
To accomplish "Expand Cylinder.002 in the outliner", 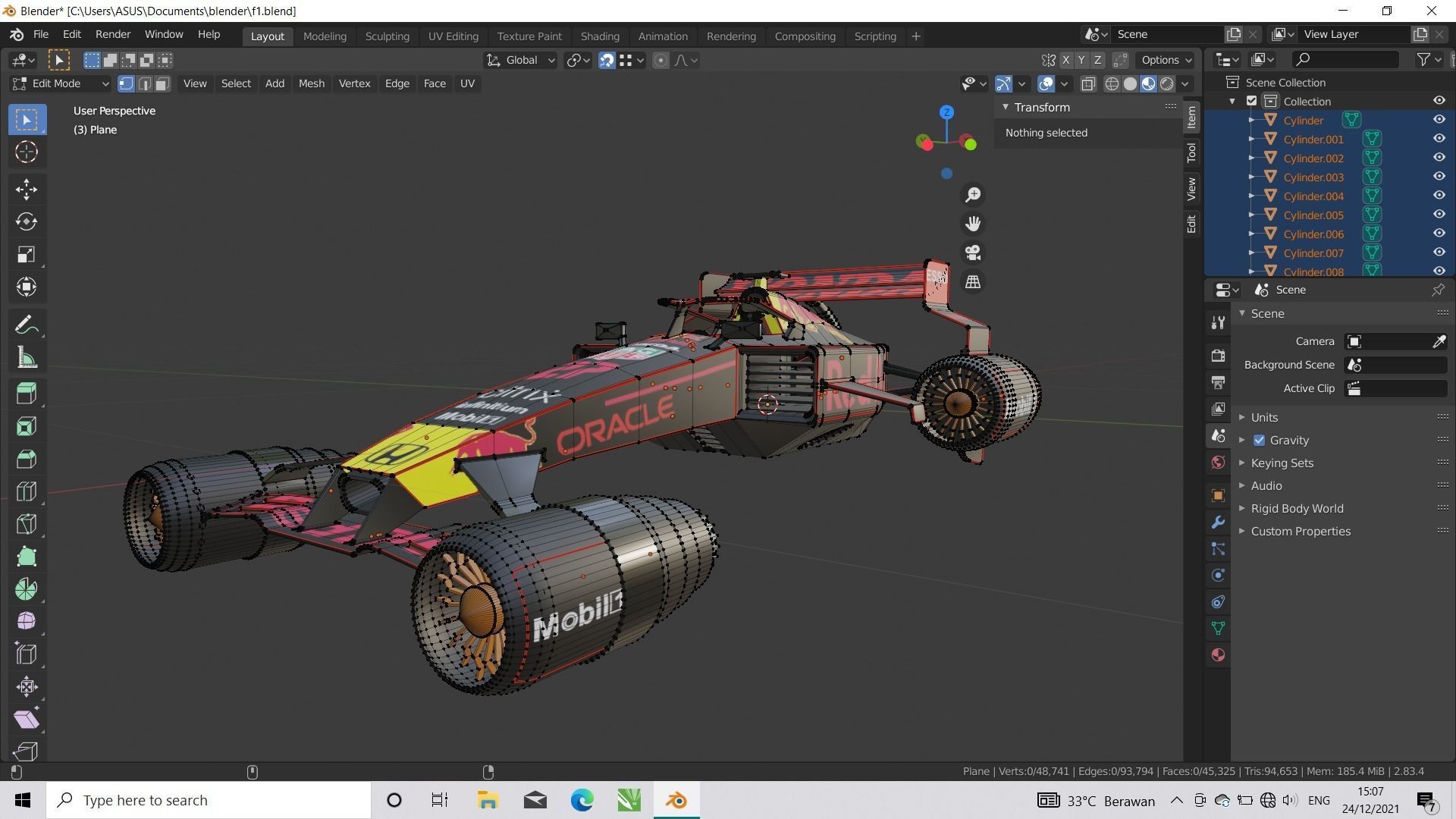I will 1251,158.
